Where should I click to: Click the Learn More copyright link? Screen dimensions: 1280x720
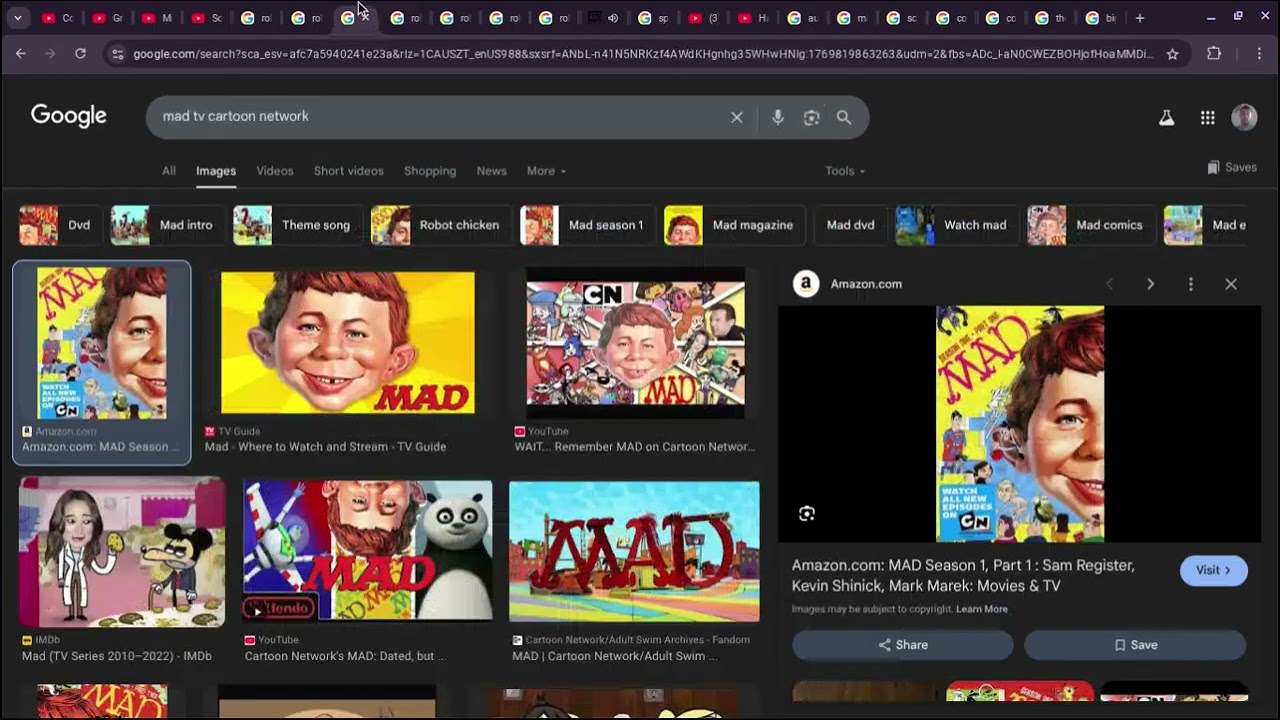pyautogui.click(x=982, y=609)
